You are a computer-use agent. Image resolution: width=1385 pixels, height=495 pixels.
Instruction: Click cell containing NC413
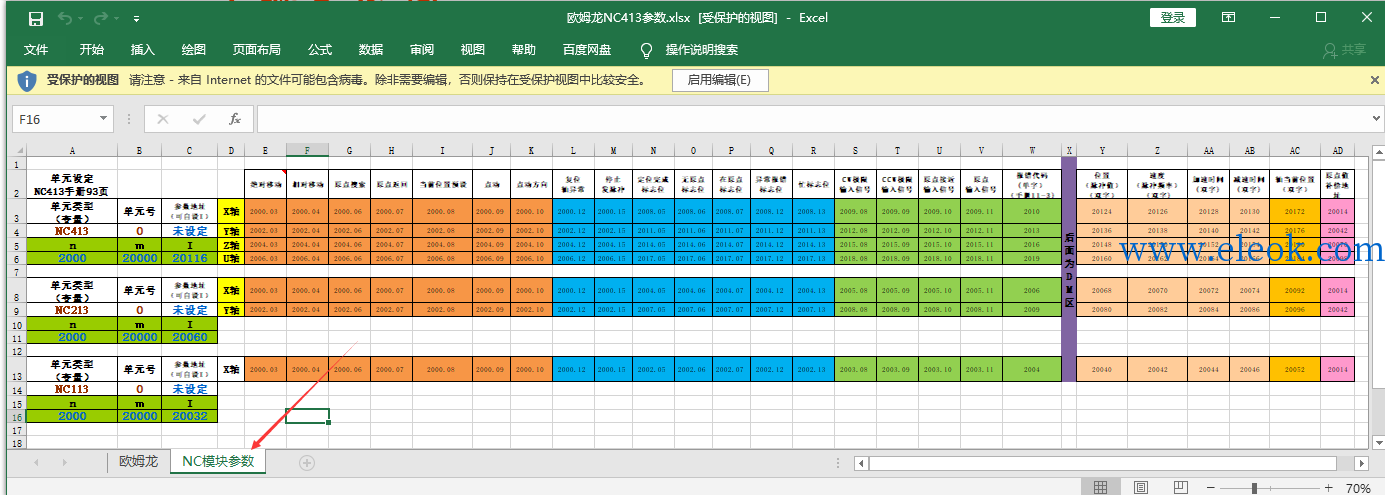pos(71,231)
